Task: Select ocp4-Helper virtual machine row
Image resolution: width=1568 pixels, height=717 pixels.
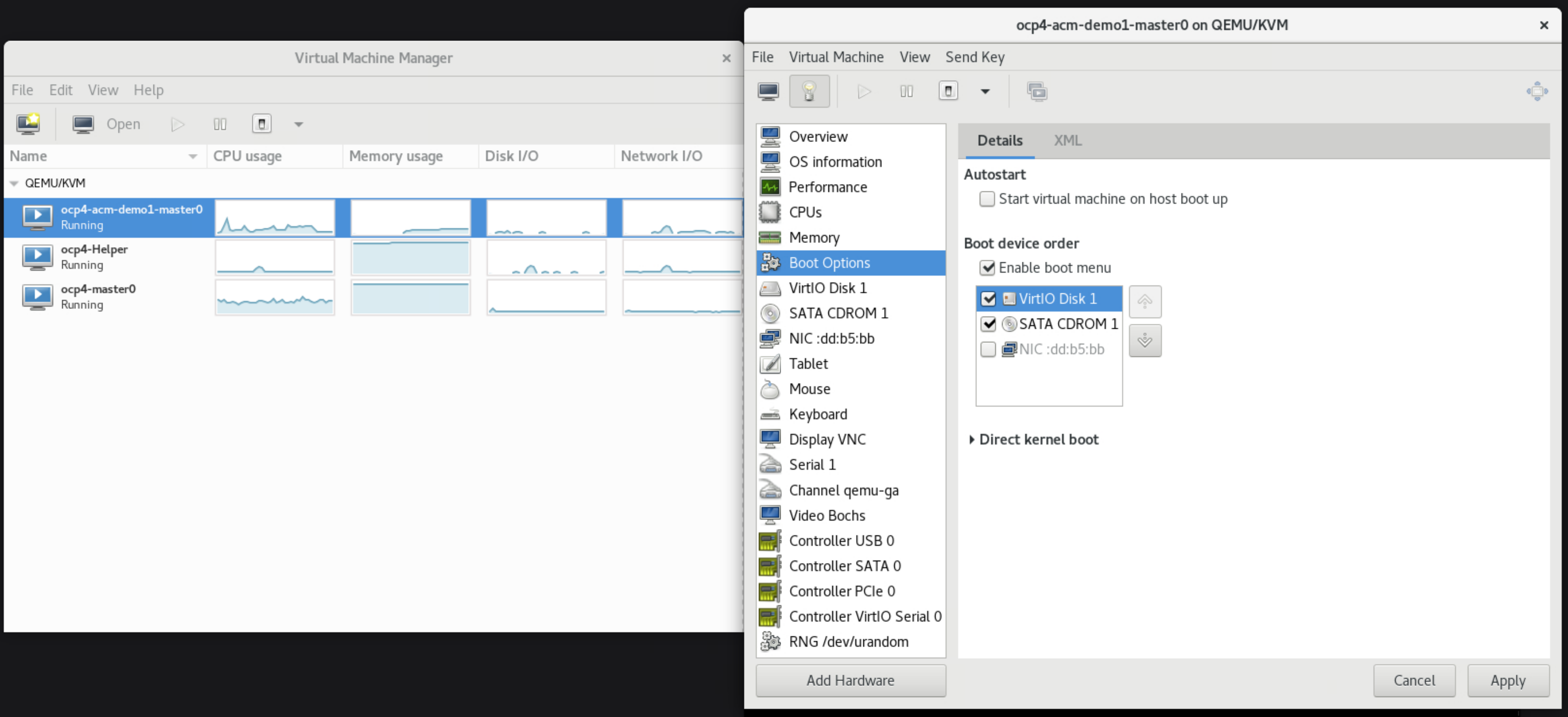Action: (x=94, y=256)
